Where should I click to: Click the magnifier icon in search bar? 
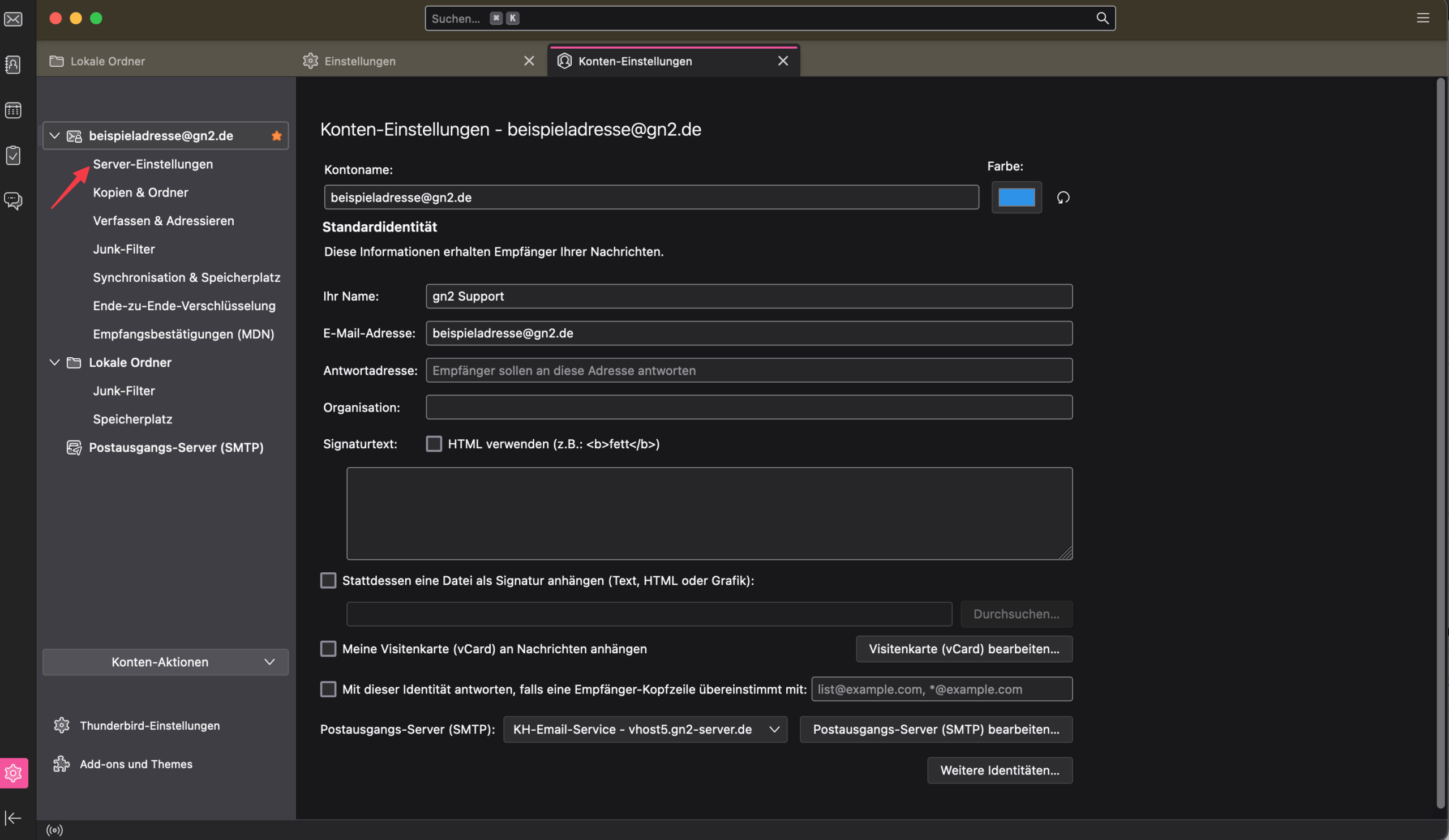(x=1102, y=19)
